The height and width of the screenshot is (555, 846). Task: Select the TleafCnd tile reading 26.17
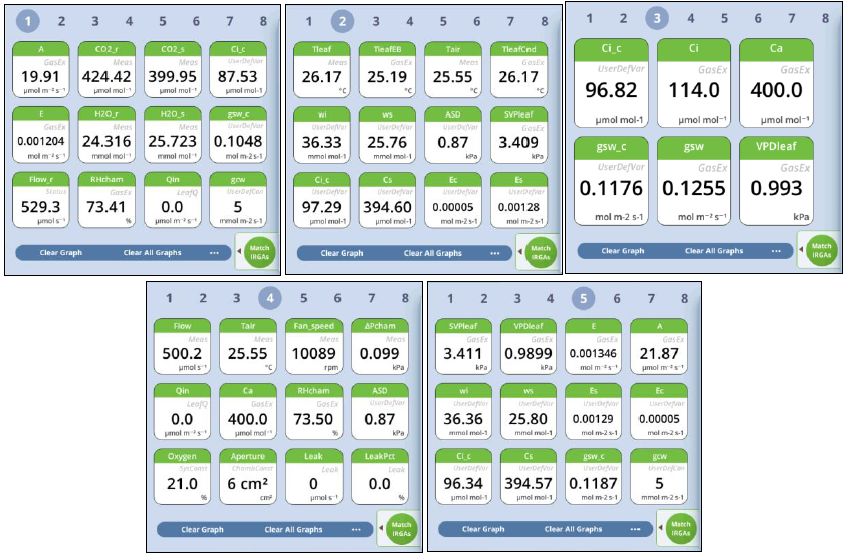519,70
